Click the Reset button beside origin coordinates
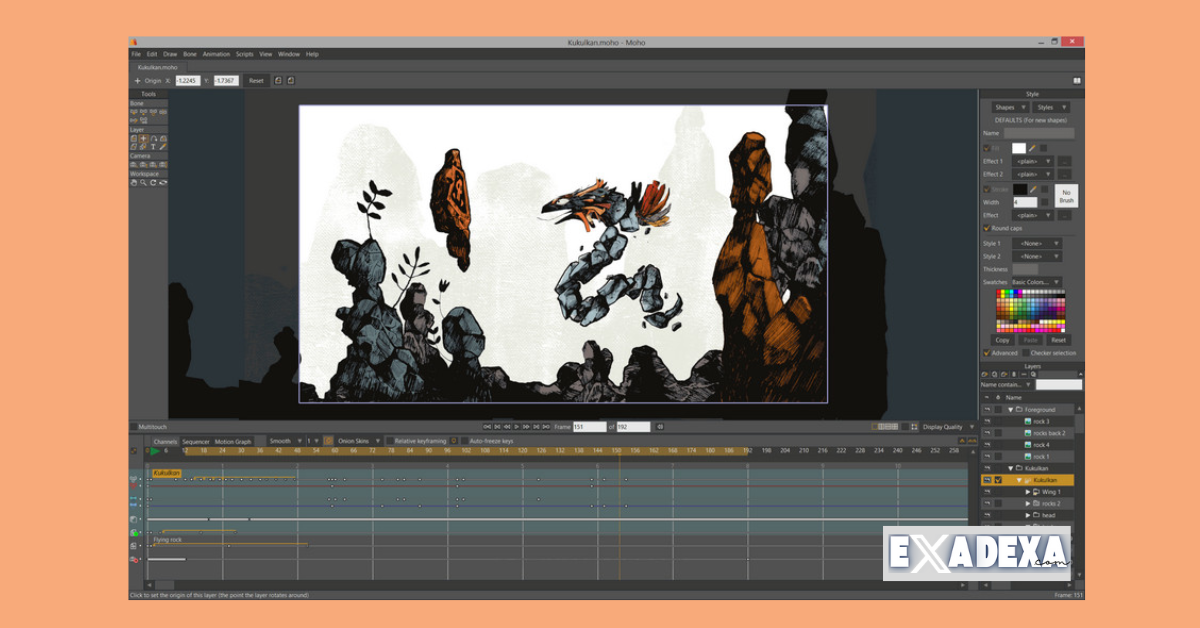Viewport: 1200px width, 628px height. tap(255, 80)
